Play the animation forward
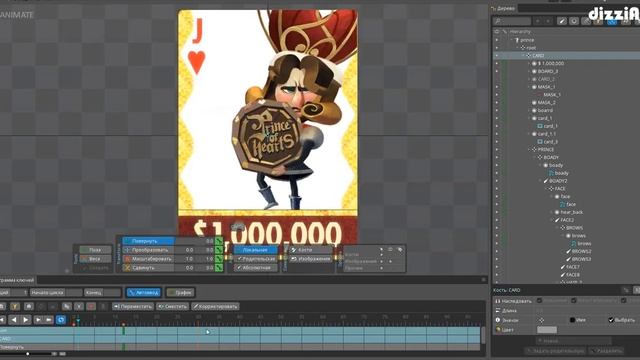 (x=25, y=320)
